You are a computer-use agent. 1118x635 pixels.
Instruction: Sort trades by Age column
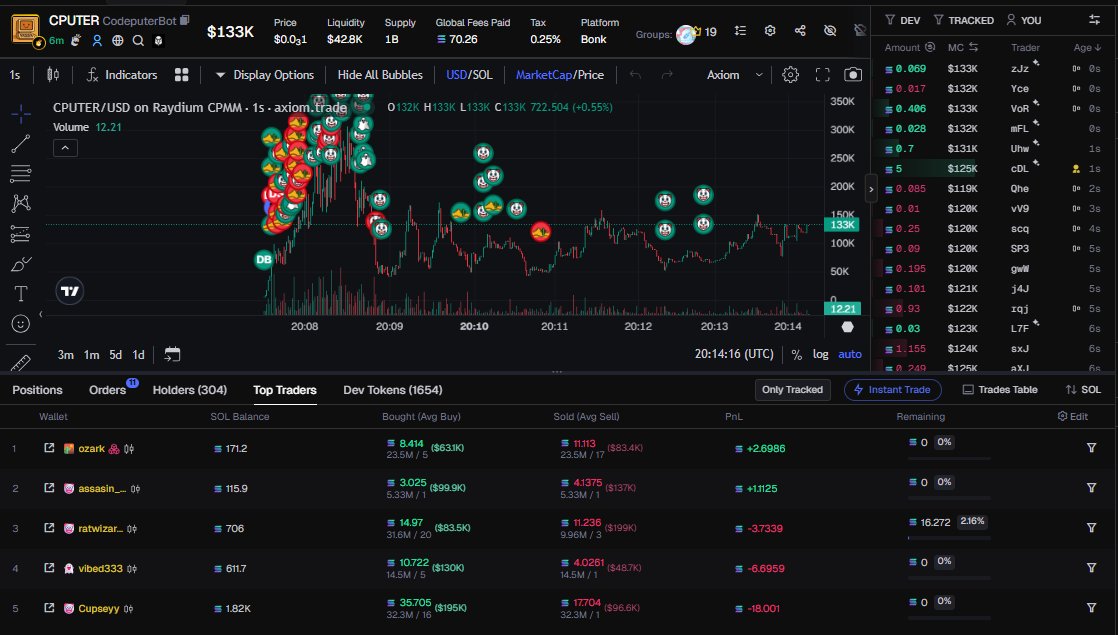point(1087,48)
